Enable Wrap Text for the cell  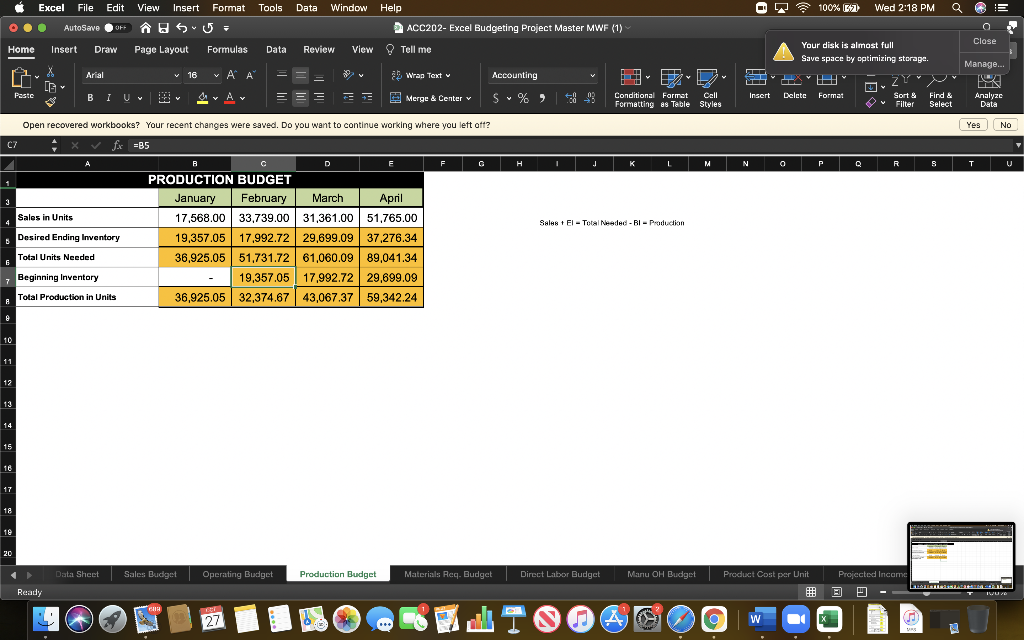[x=418, y=76]
